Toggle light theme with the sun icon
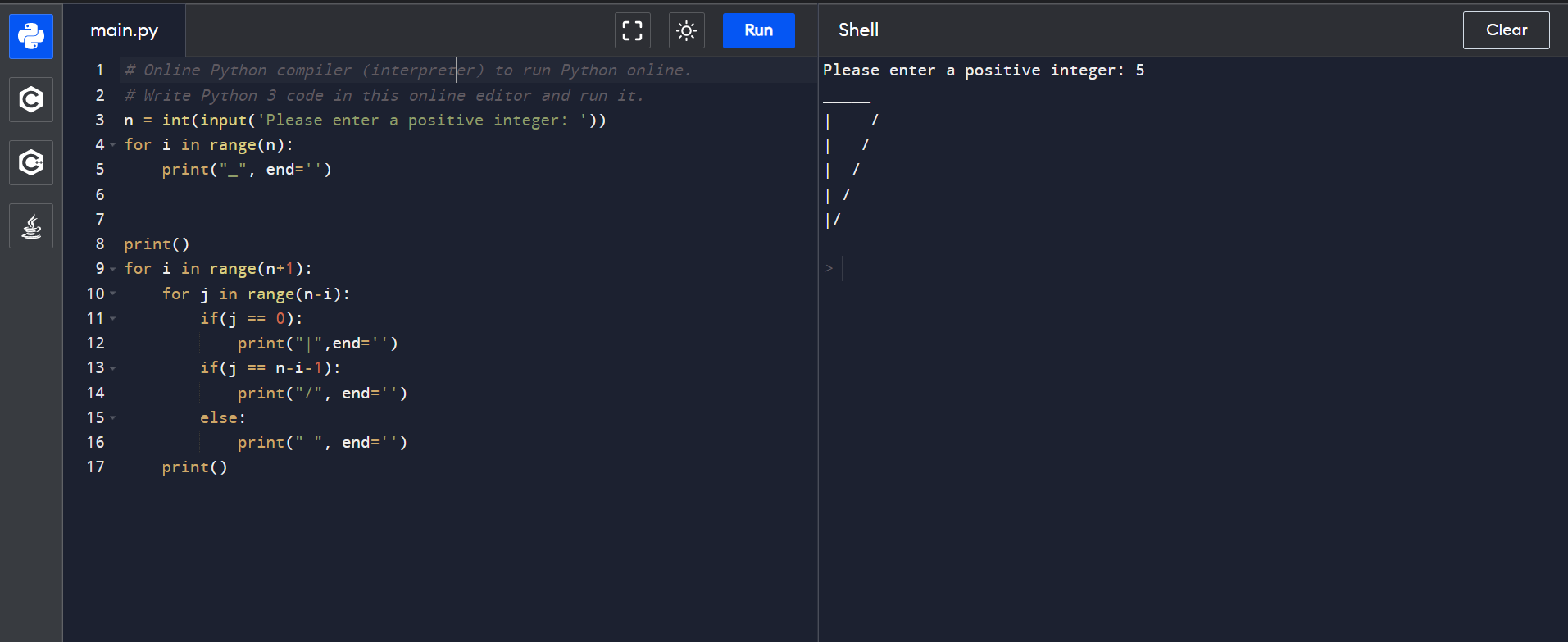Screen dimensions: 1568x642 click(686, 31)
